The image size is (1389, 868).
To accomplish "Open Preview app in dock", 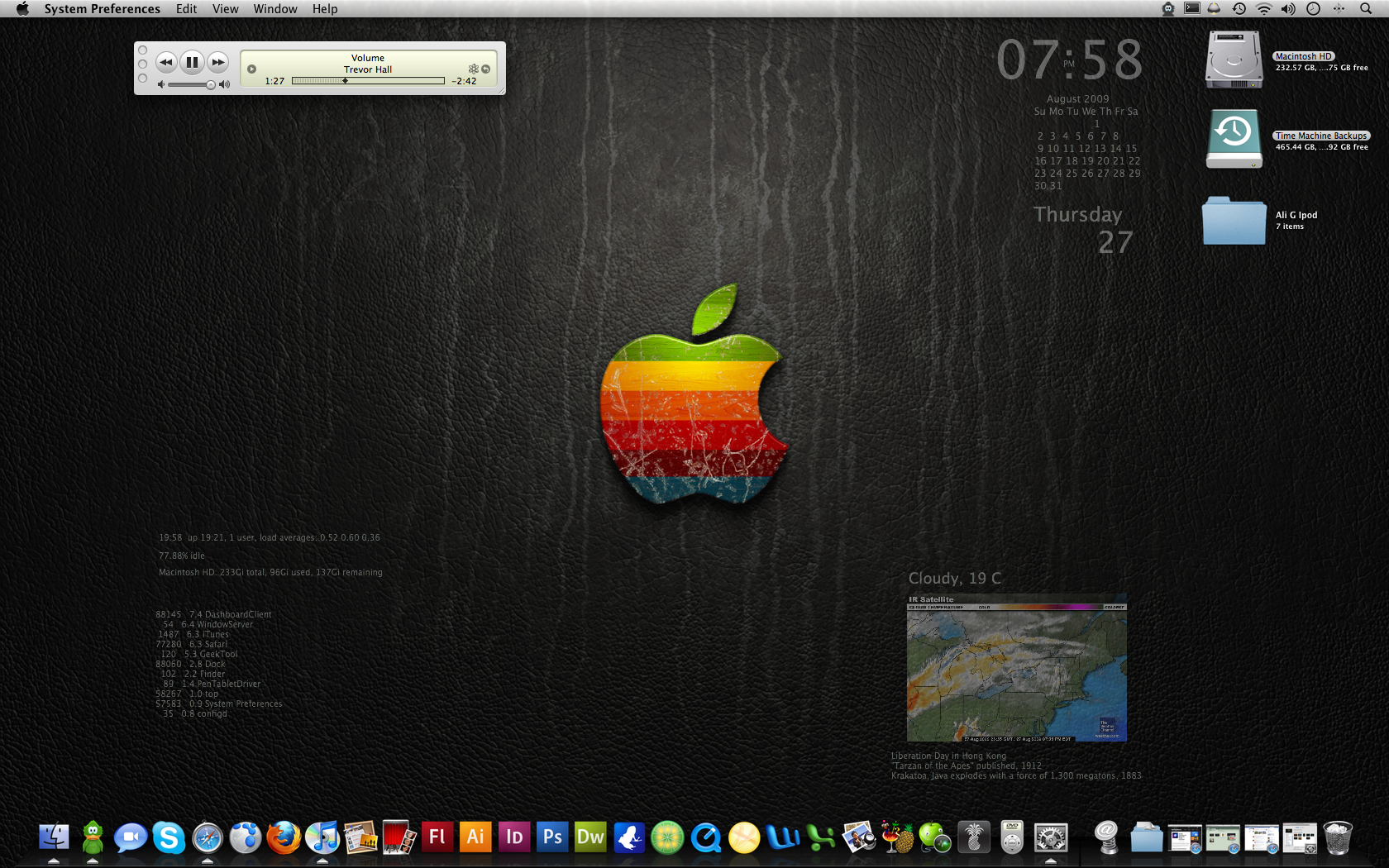I will (859, 837).
